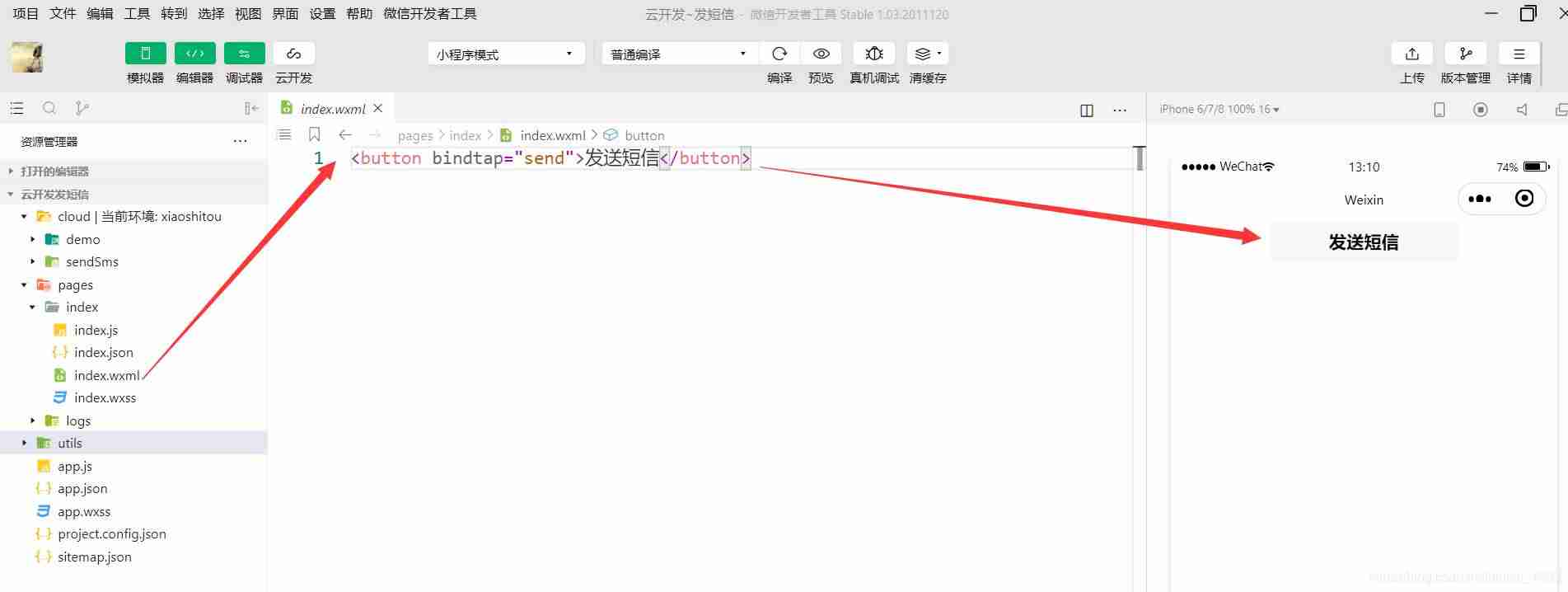Screen dimensions: 1568x592
Task: Open the 工具 menu
Action: [x=137, y=14]
